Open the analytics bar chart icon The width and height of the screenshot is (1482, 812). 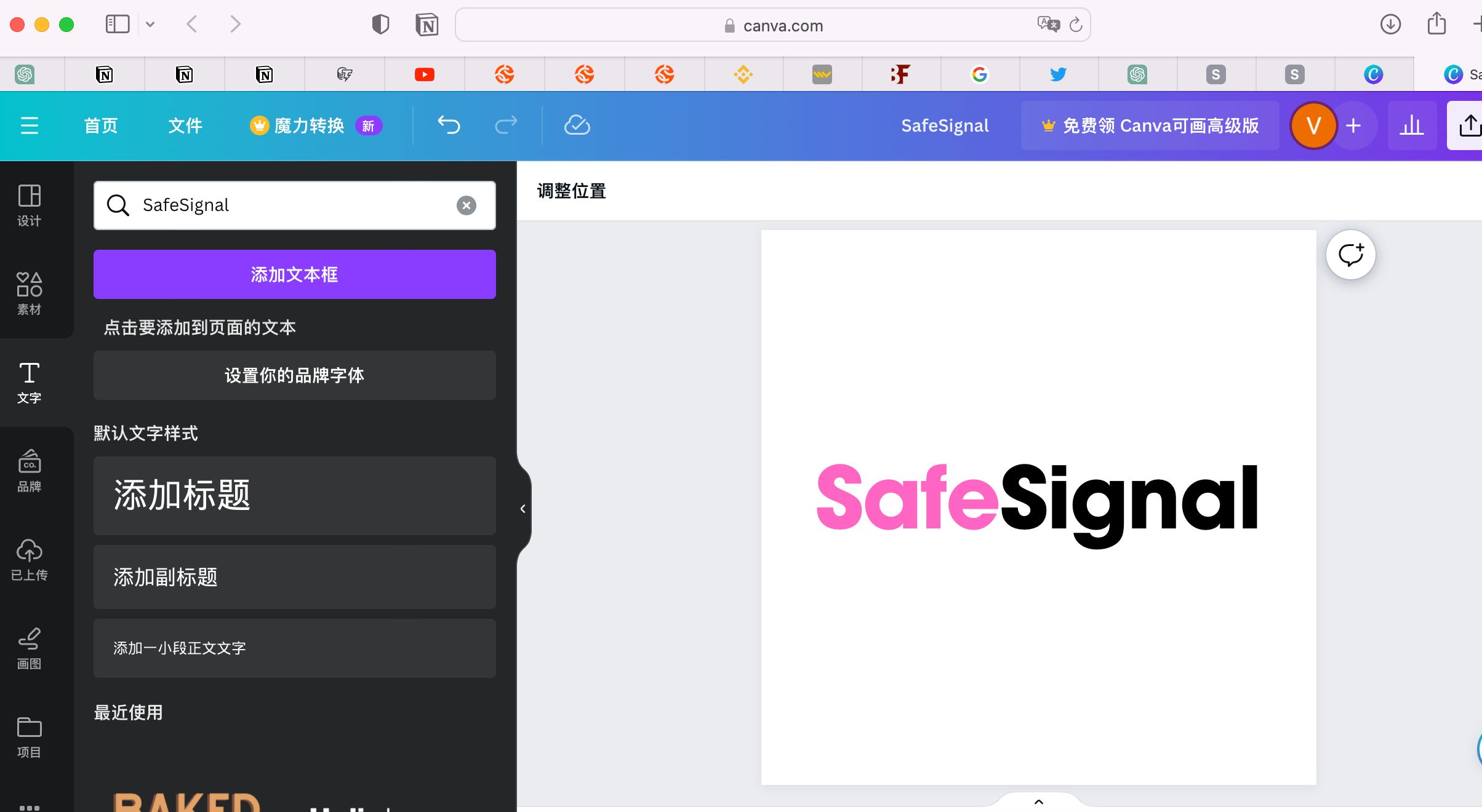click(1412, 125)
